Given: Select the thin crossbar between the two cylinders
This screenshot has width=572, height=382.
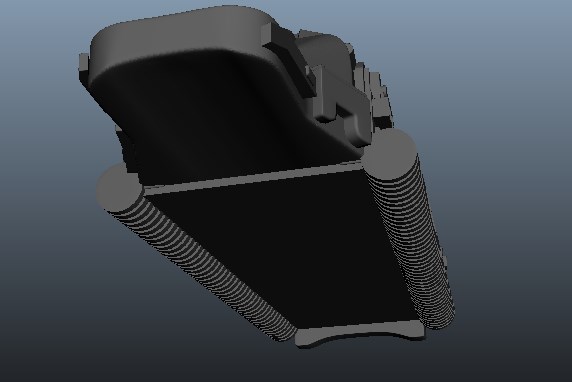Looking at the screenshot, I should 253,178.
